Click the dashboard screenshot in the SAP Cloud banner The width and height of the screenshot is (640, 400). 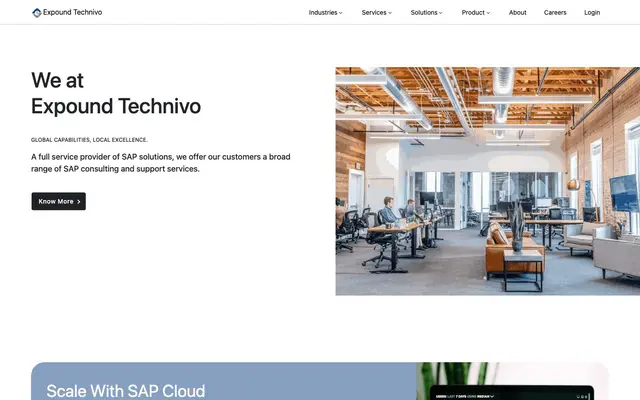512,393
